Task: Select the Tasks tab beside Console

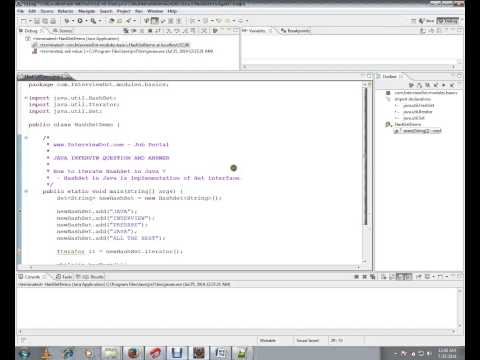Action: pyautogui.click(x=64, y=277)
